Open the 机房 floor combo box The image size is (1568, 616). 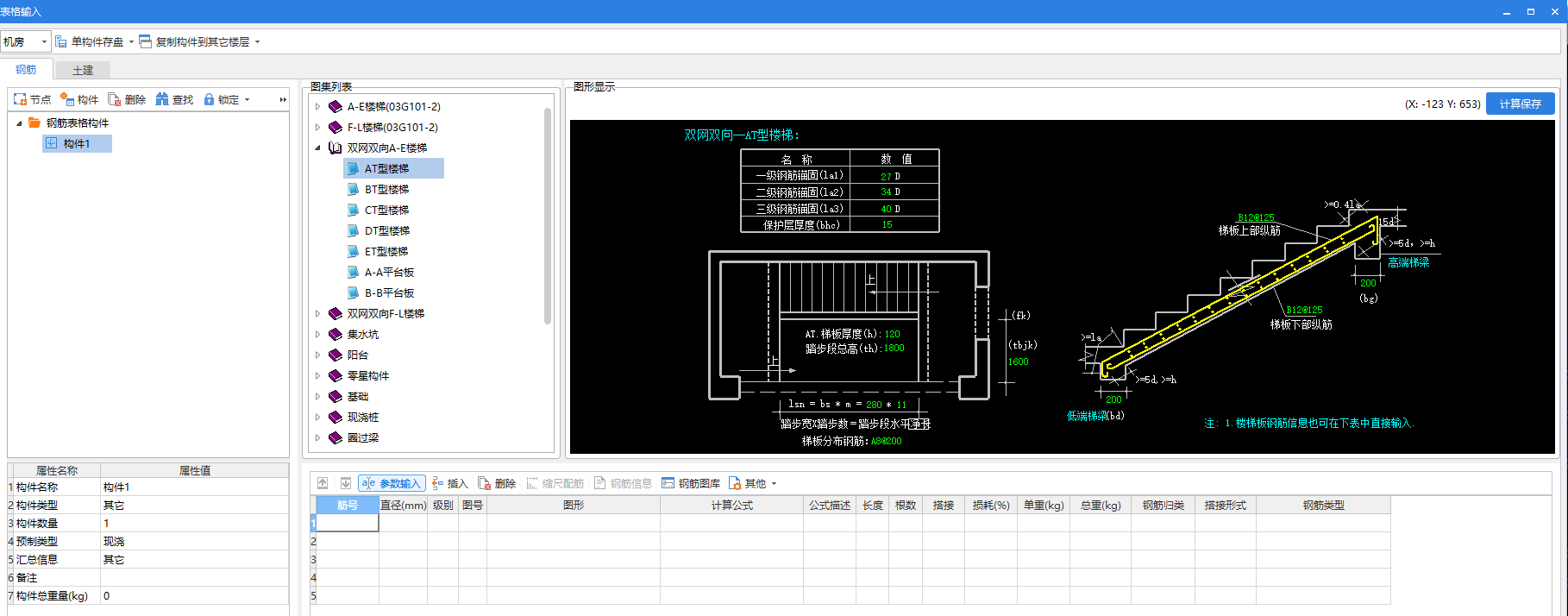[x=25, y=41]
